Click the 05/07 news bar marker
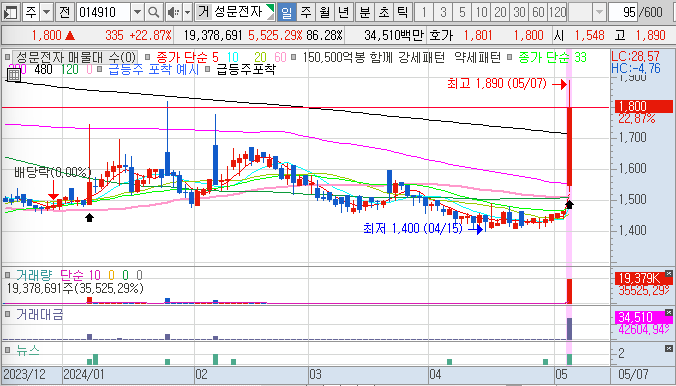The height and width of the screenshot is (386, 676). coord(570,359)
